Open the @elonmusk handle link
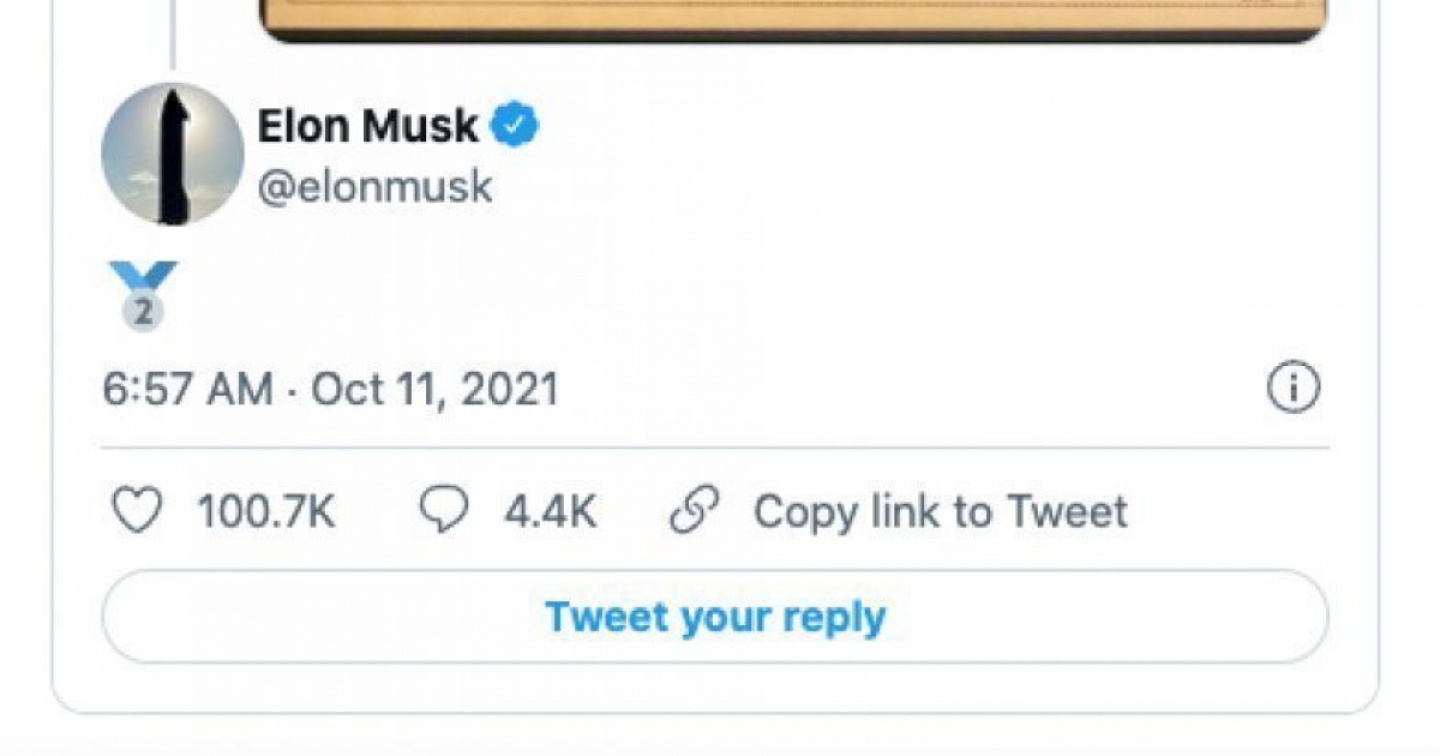 (x=375, y=187)
